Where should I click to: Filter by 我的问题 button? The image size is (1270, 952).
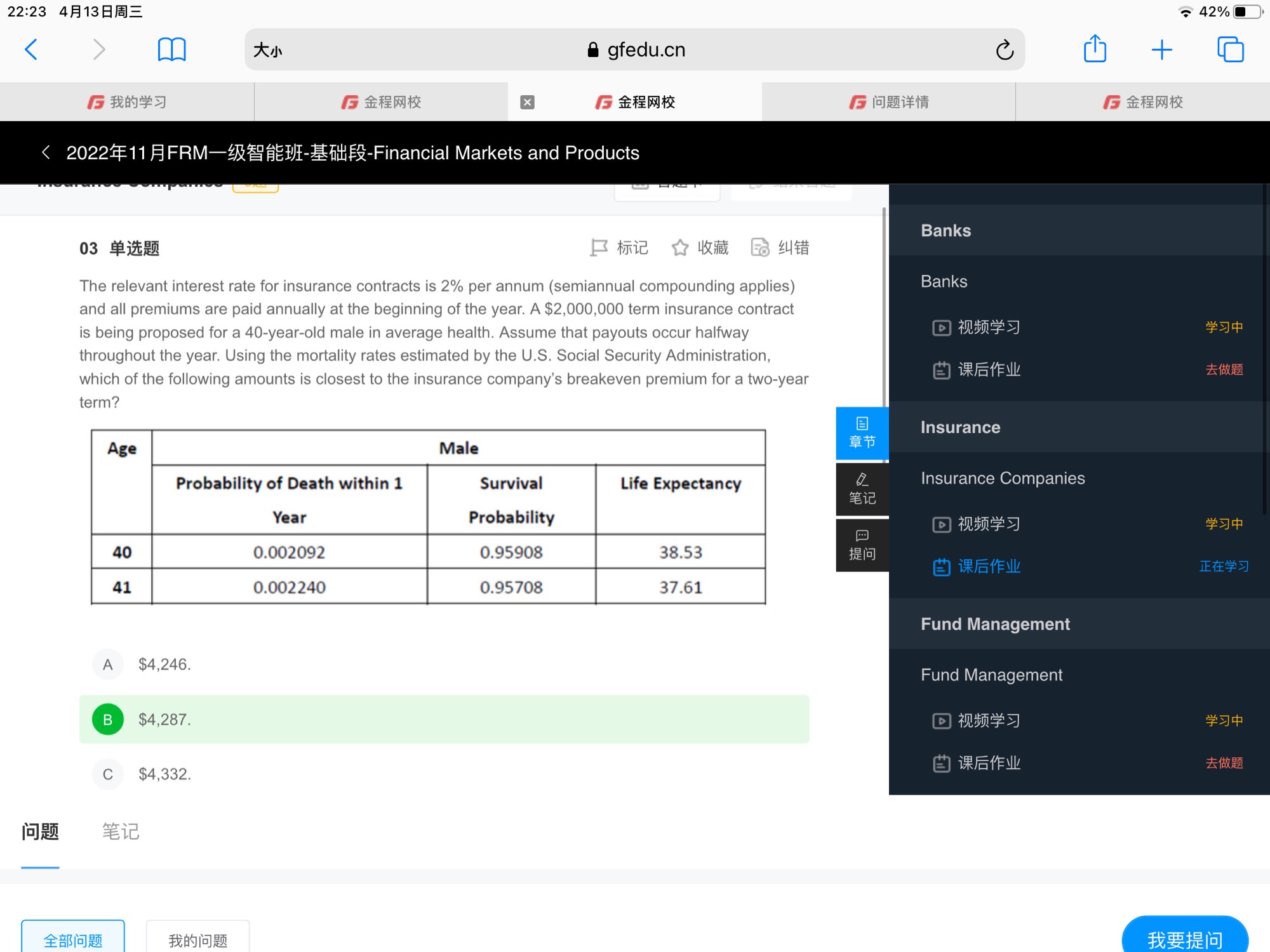(x=197, y=939)
